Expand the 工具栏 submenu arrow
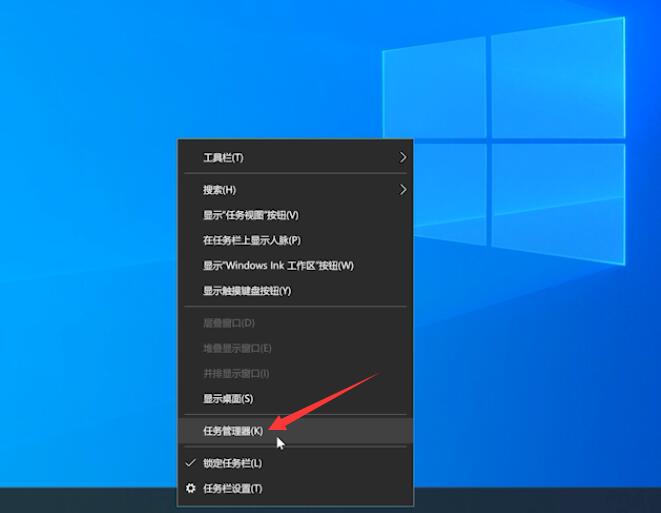 point(403,157)
